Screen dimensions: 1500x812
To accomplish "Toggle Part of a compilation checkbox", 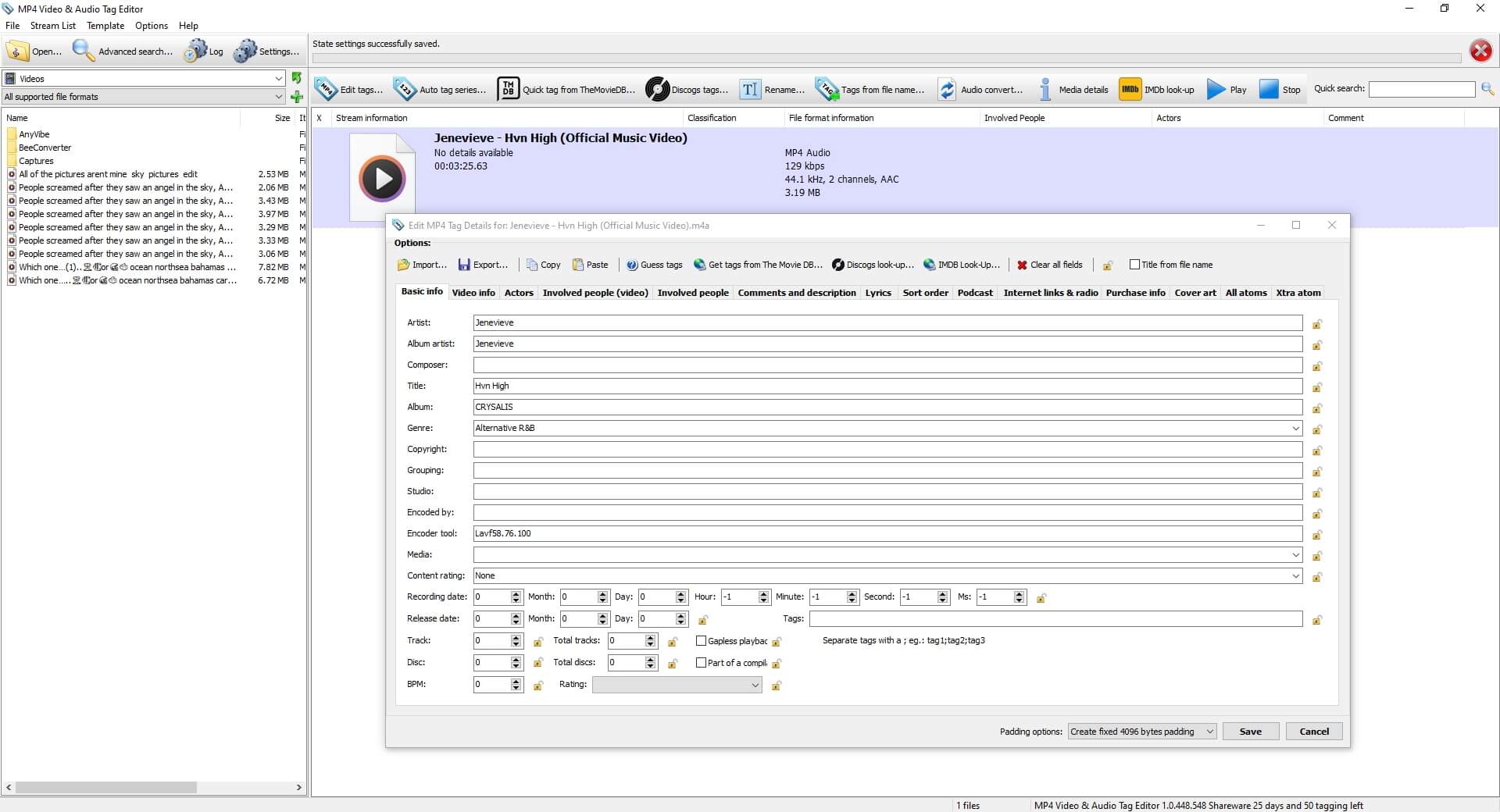I will pyautogui.click(x=701, y=663).
